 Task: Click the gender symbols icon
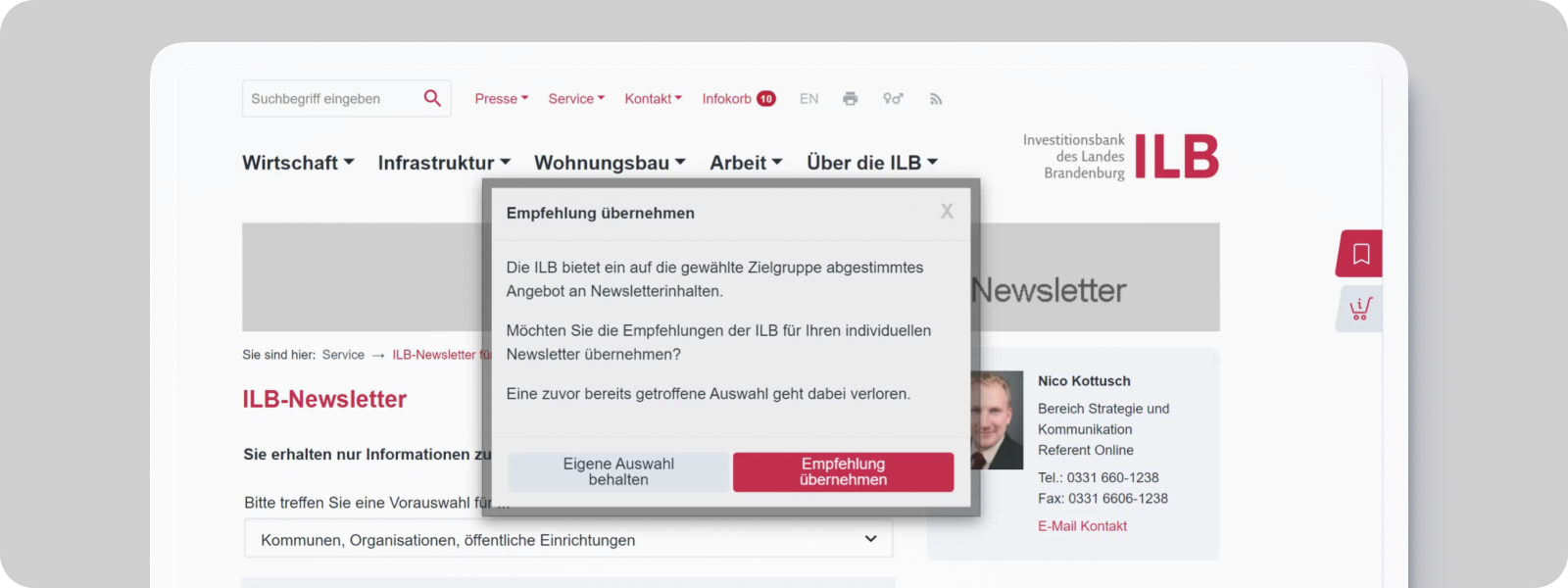893,99
